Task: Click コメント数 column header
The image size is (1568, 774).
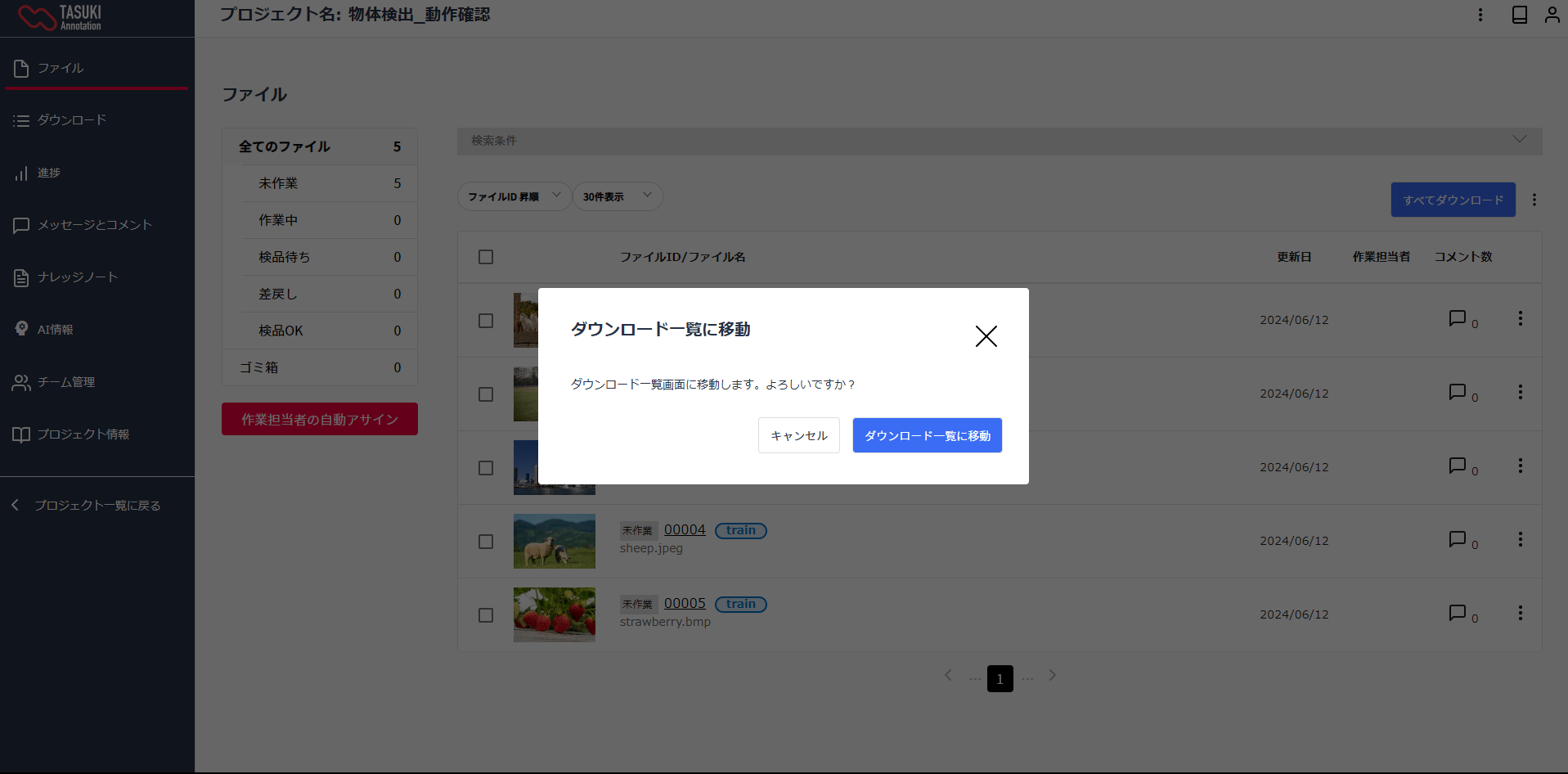Action: click(x=1463, y=257)
